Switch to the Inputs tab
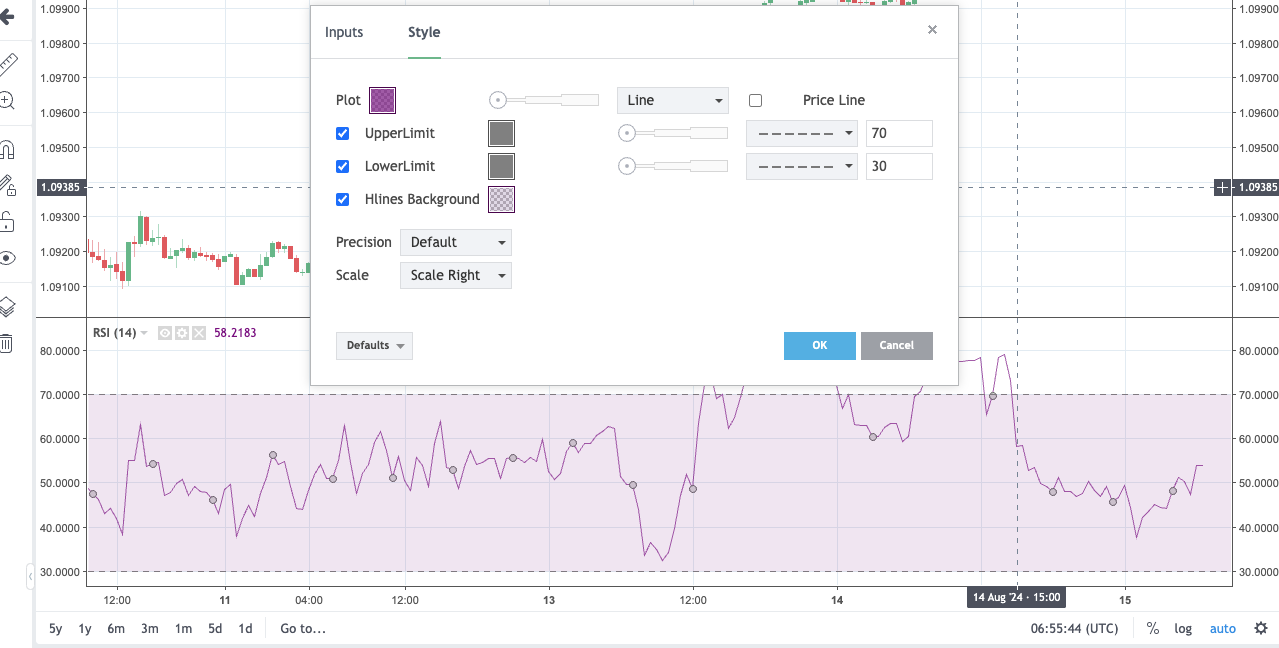Image resolution: width=1279 pixels, height=648 pixels. pyautogui.click(x=344, y=32)
